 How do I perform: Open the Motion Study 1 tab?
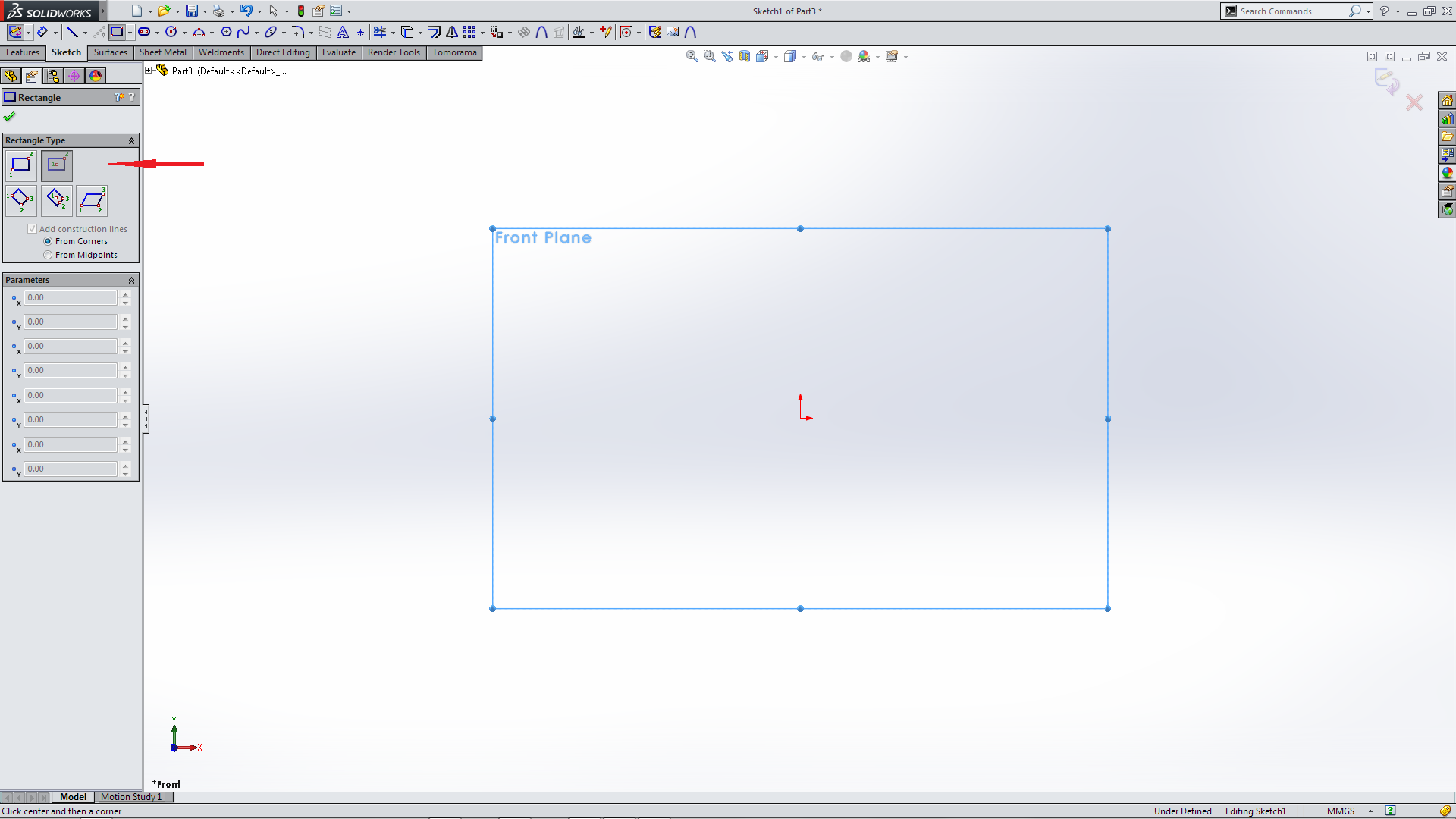pos(132,797)
